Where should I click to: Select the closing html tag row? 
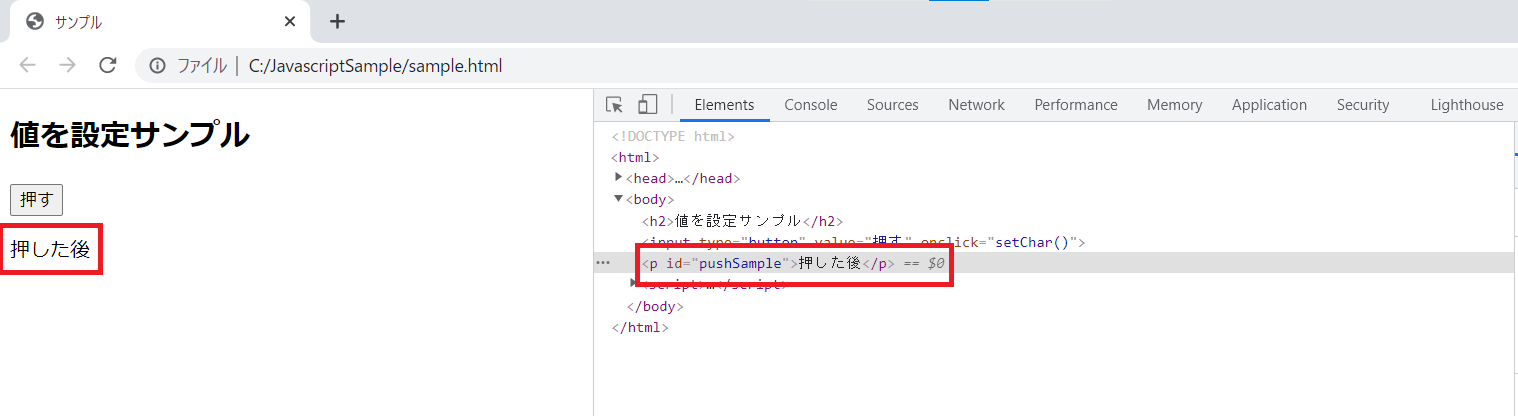640,327
